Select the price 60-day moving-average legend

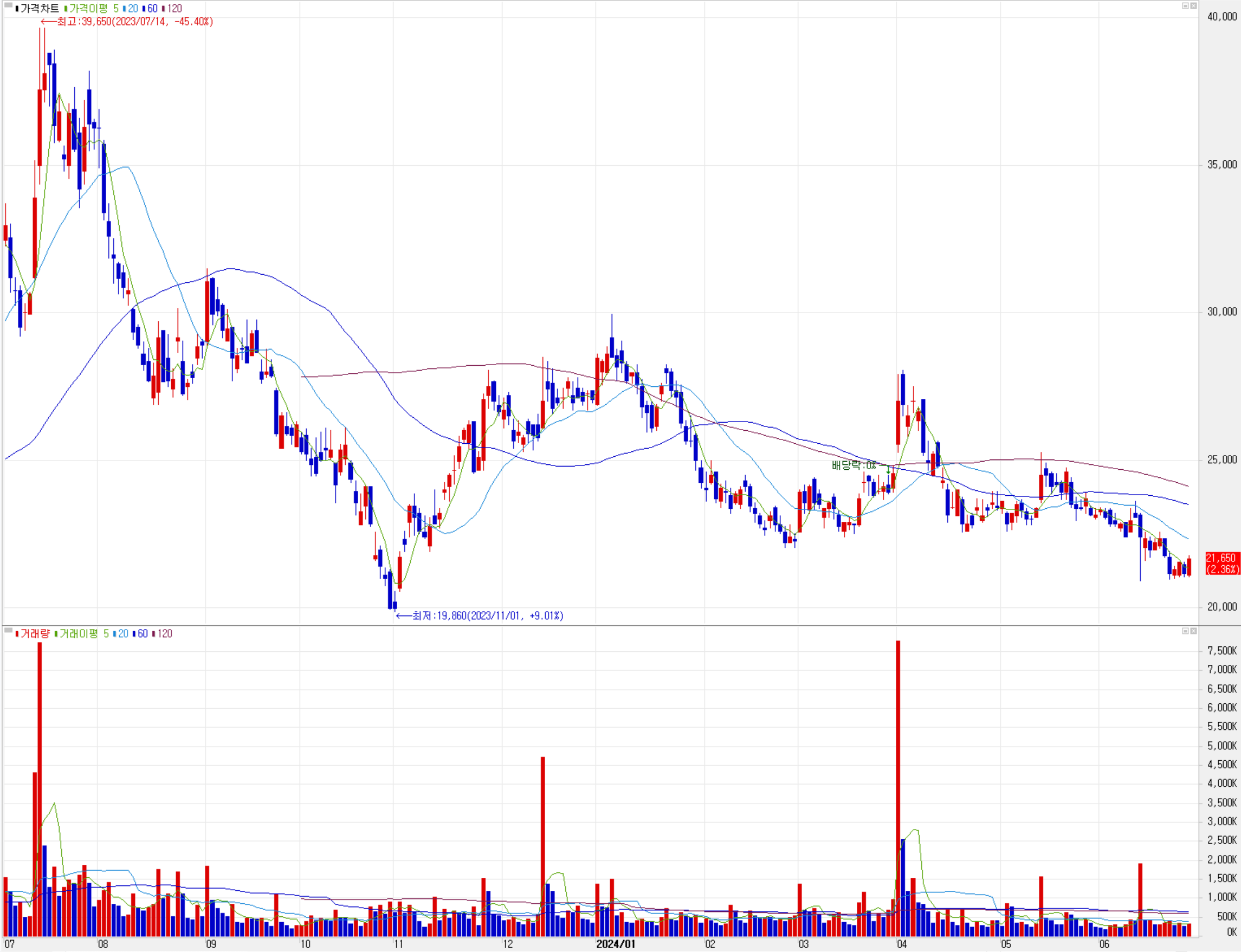click(x=152, y=9)
